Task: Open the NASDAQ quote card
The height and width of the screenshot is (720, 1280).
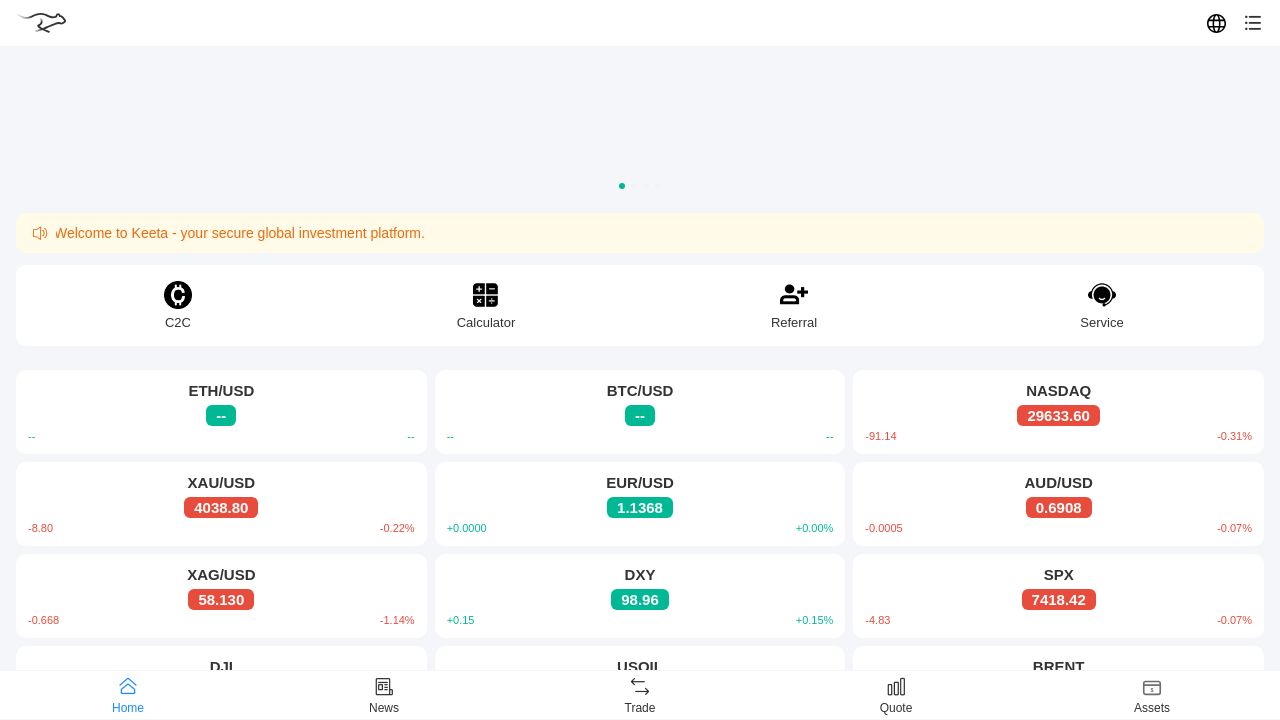Action: pyautogui.click(x=1058, y=412)
